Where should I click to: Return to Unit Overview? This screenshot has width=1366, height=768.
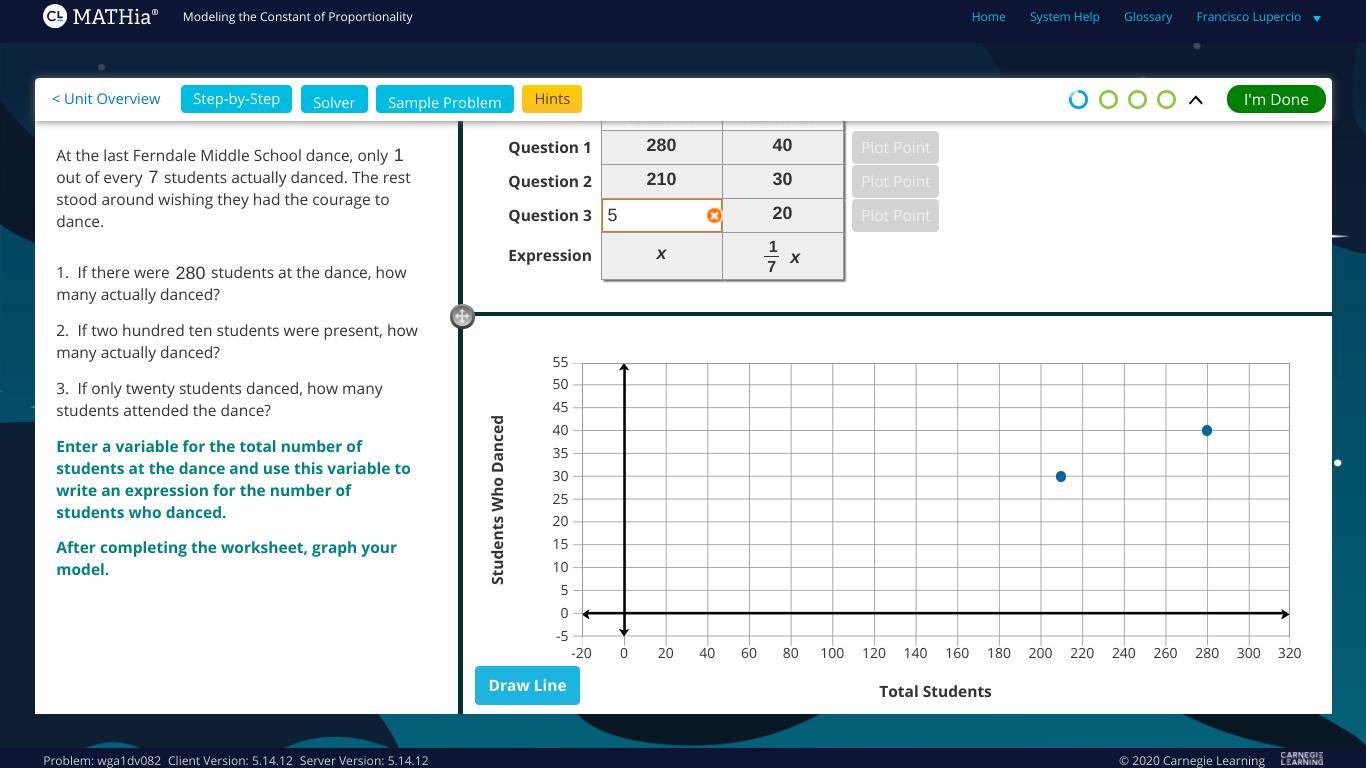[106, 99]
